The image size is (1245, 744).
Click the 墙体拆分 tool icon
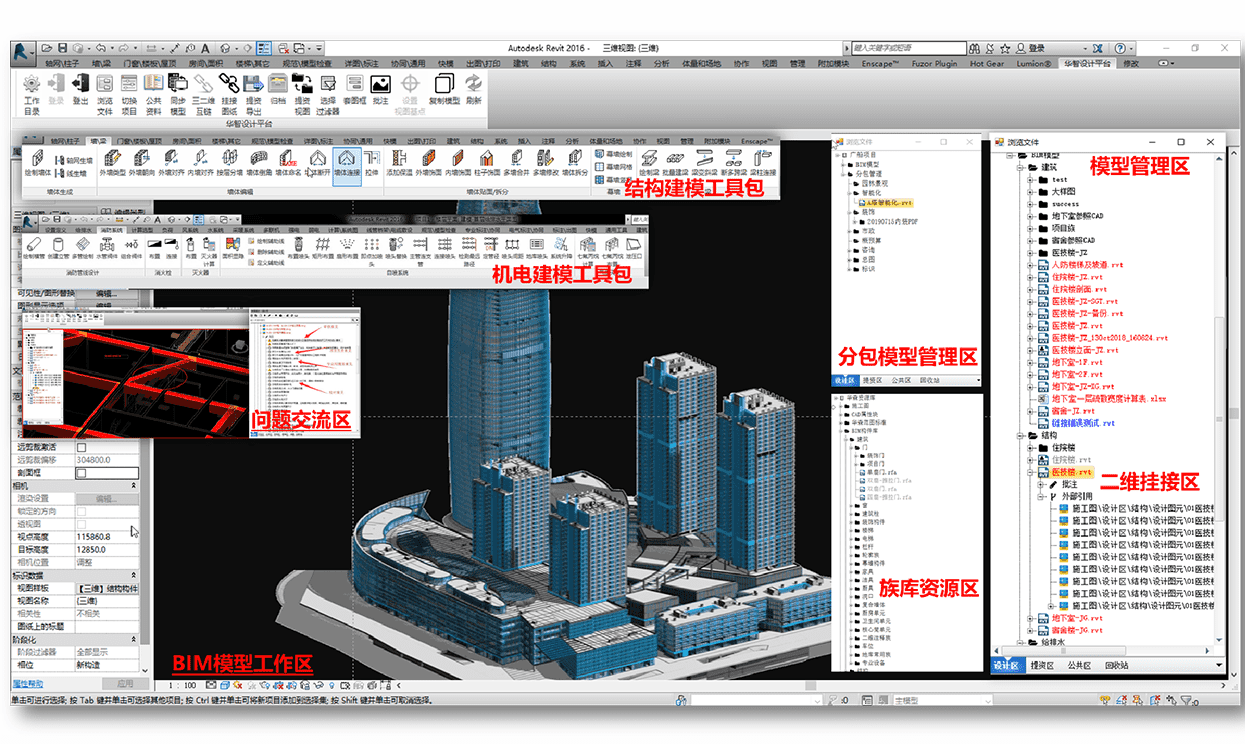pyautogui.click(x=575, y=159)
